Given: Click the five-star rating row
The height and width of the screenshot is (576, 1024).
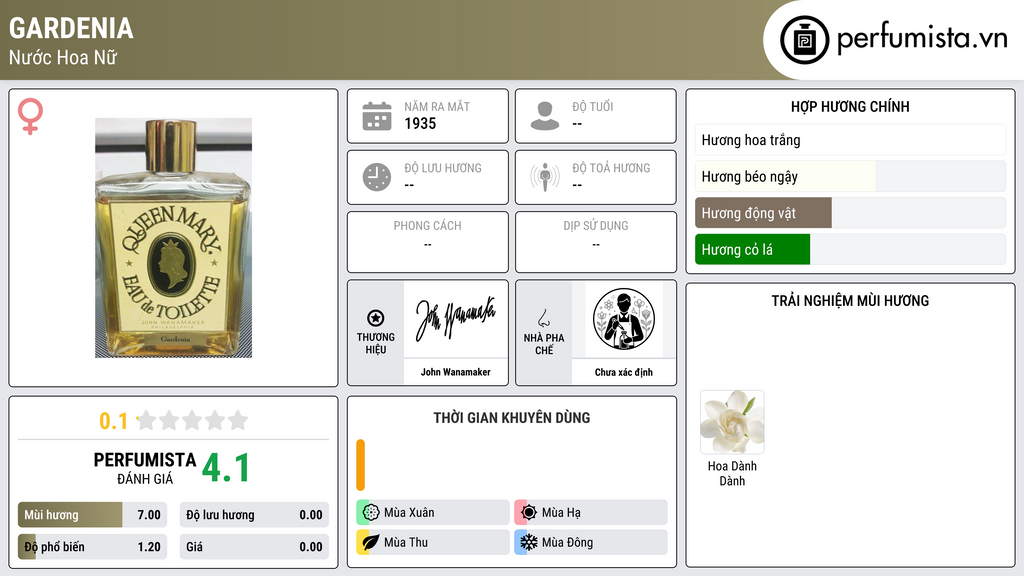Looking at the screenshot, I should click(x=193, y=421).
